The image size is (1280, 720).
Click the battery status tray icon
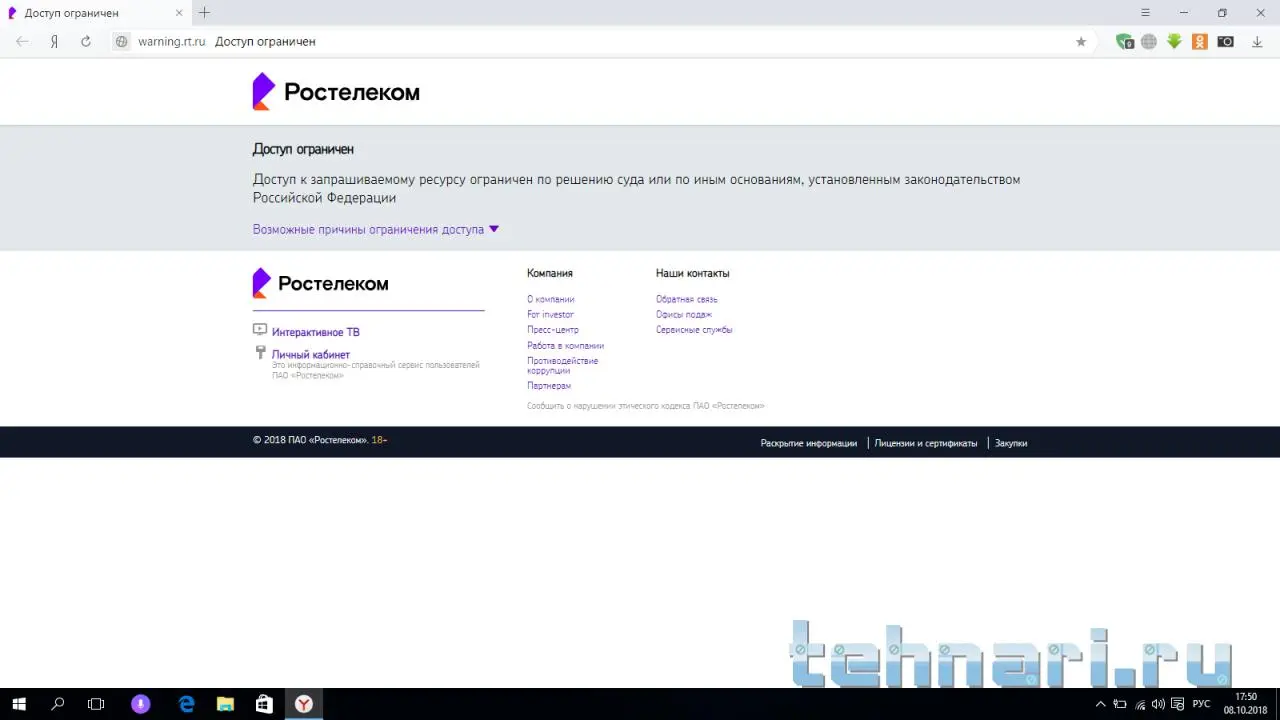coord(1120,704)
